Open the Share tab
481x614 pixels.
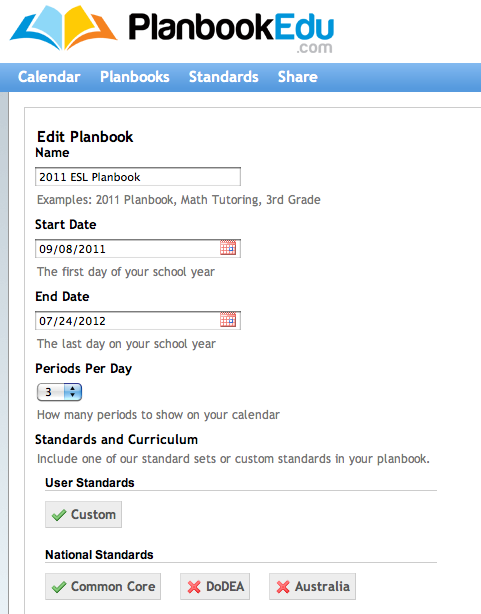[298, 77]
